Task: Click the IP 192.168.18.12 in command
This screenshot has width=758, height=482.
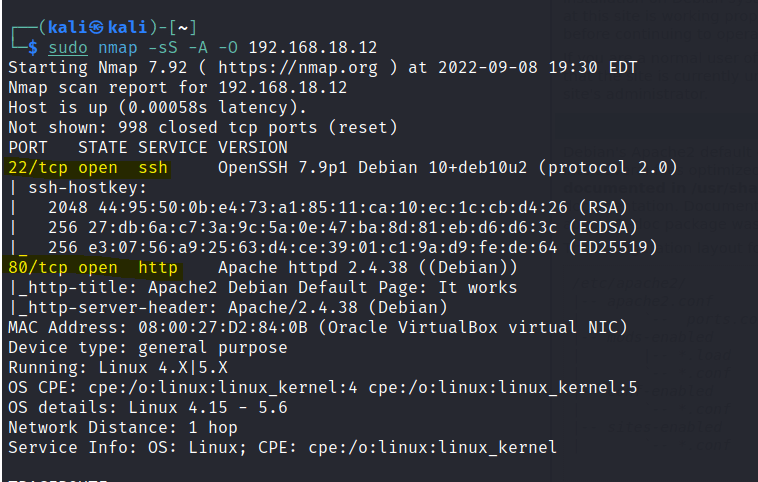Action: pos(313,48)
